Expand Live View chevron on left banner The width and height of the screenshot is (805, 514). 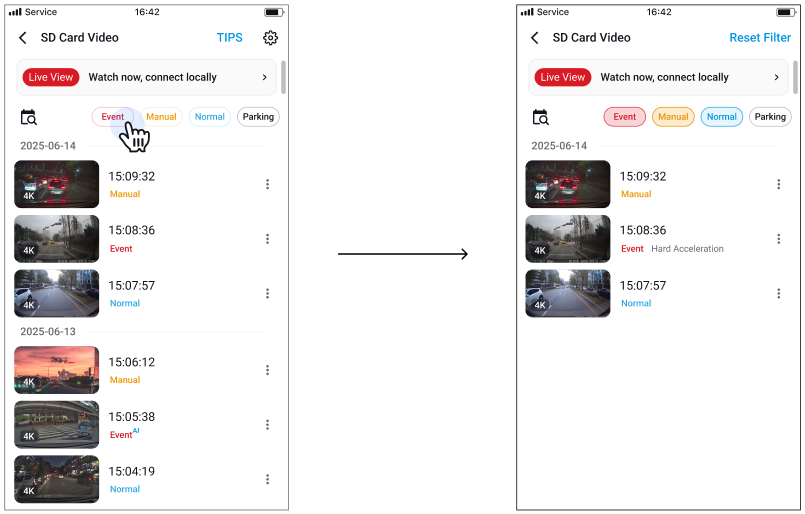[x=264, y=77]
